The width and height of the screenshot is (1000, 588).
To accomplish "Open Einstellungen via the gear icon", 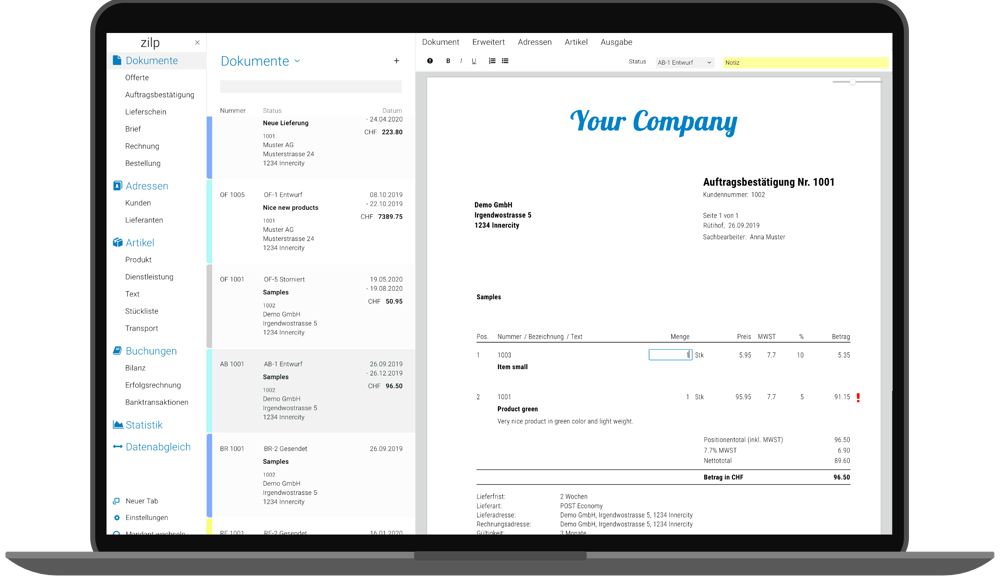I will click(117, 518).
